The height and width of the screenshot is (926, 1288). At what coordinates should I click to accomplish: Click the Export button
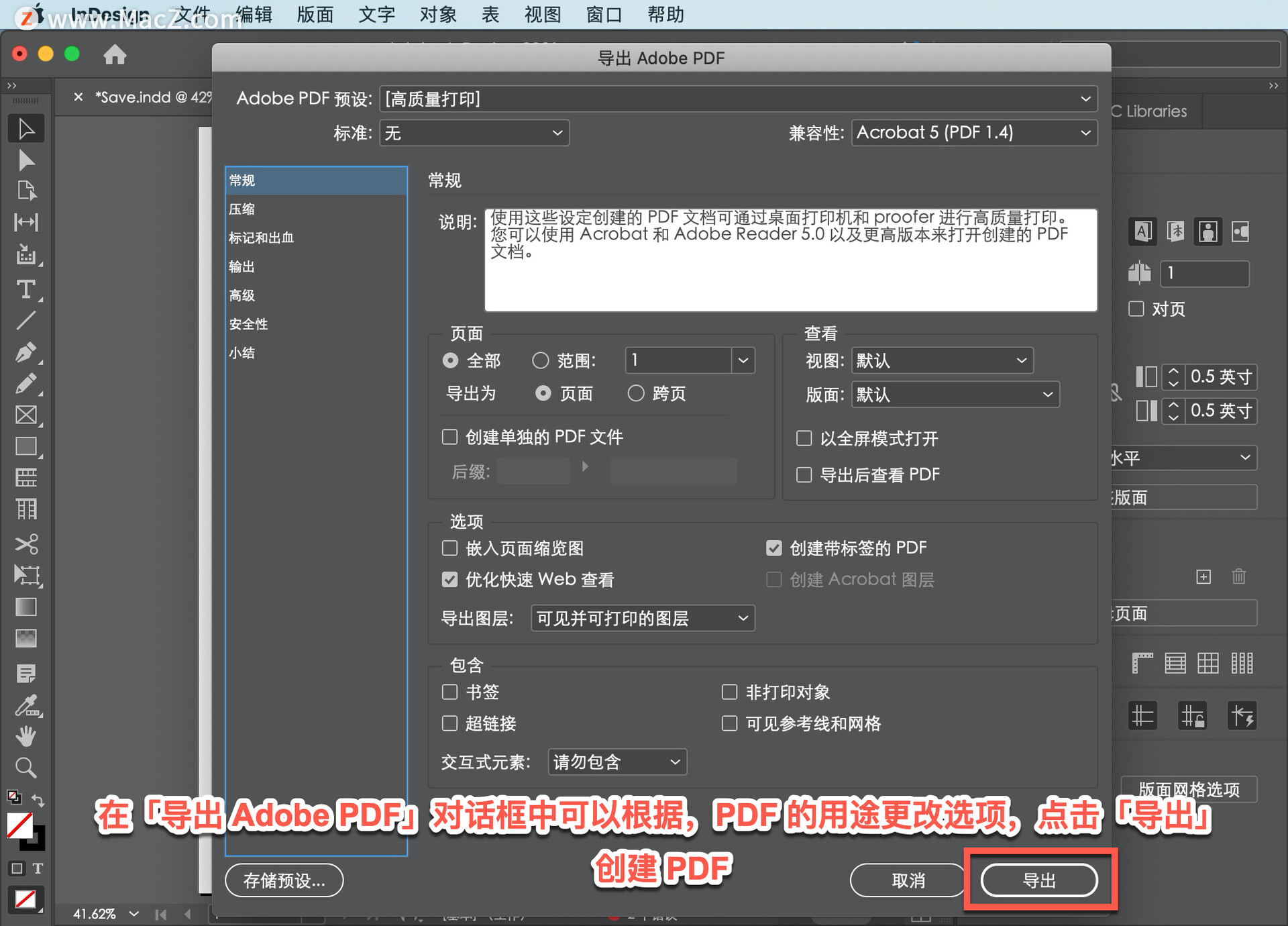pyautogui.click(x=1039, y=880)
